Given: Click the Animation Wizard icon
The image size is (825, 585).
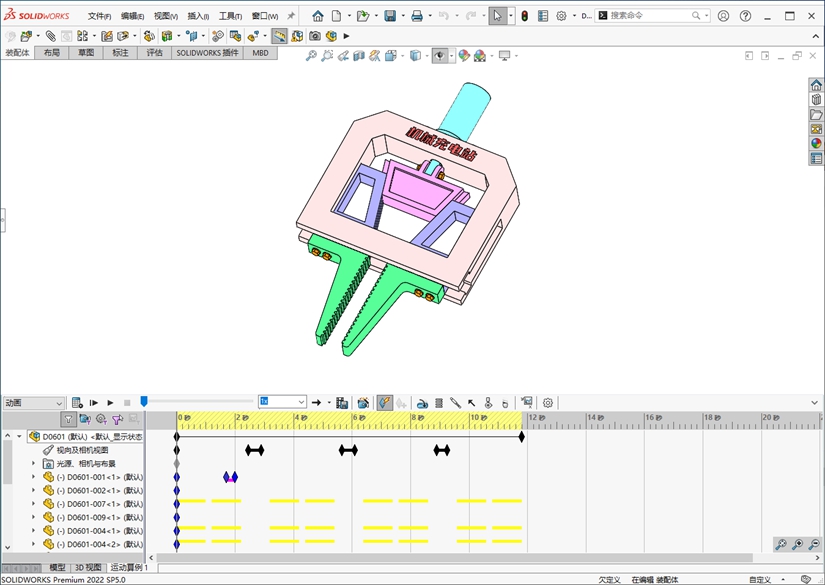Looking at the screenshot, I should pyautogui.click(x=363, y=402).
